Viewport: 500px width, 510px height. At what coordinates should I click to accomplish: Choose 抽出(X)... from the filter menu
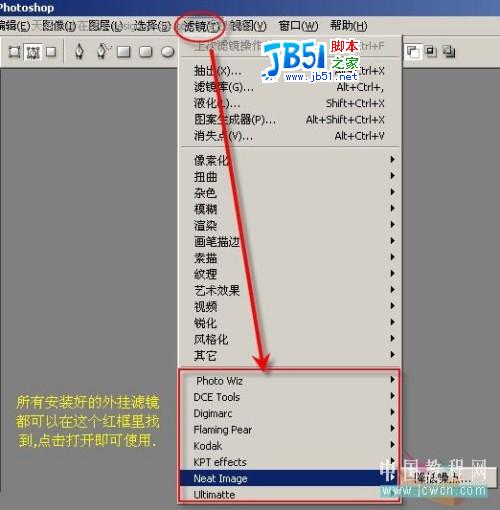(290, 71)
